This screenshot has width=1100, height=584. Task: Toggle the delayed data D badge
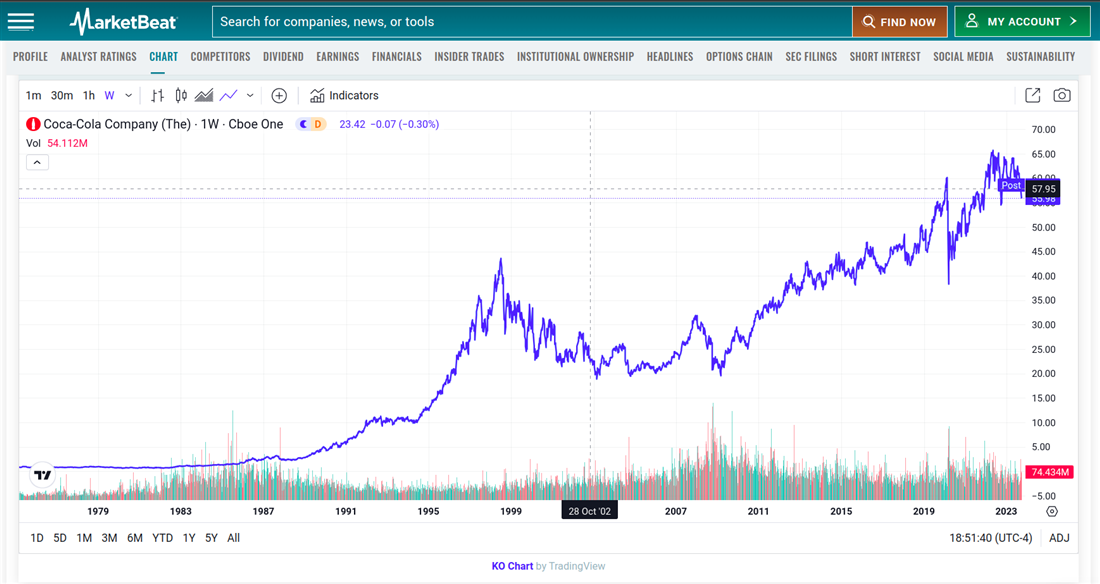coord(318,124)
